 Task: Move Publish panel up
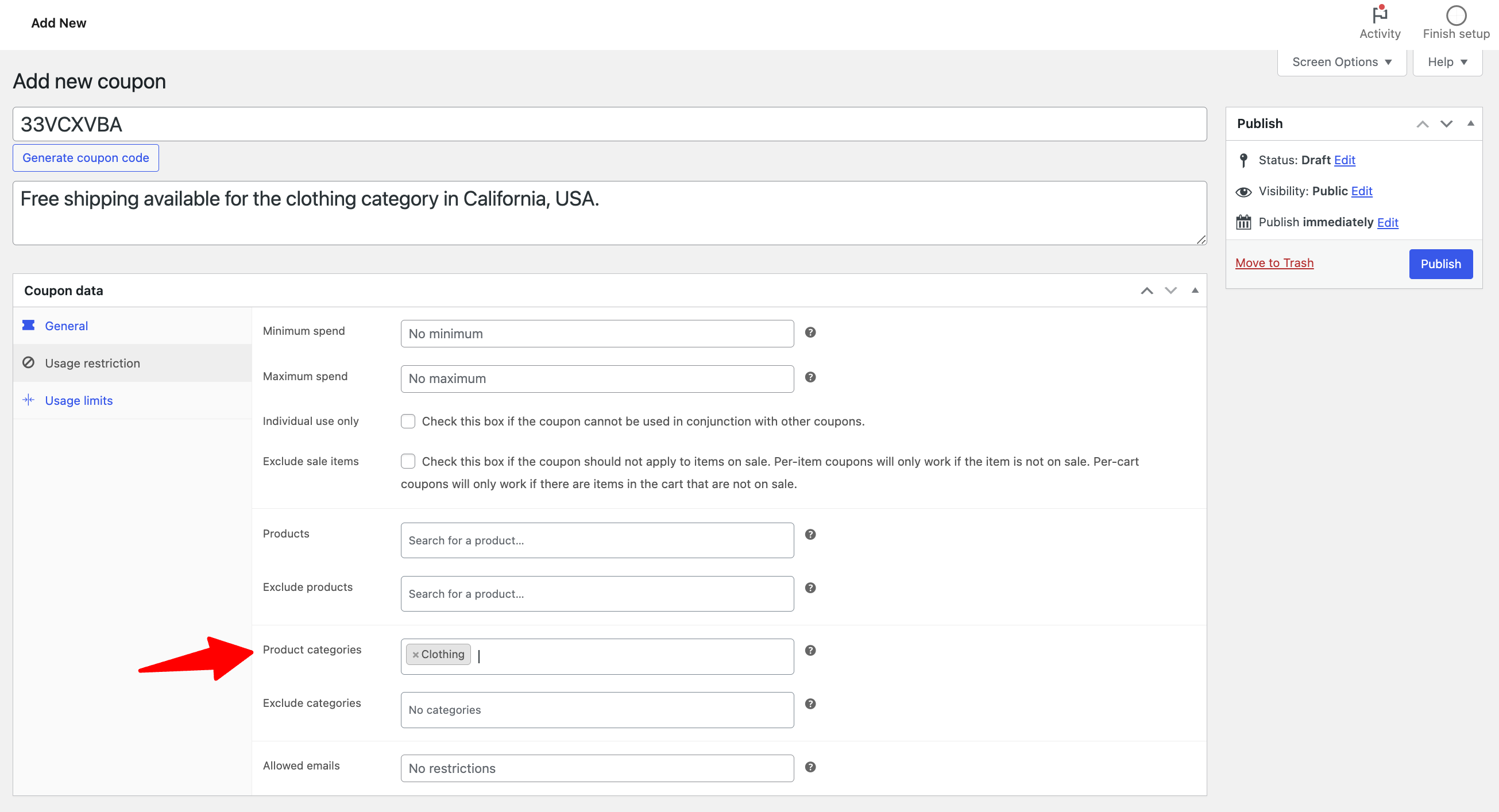(1422, 124)
